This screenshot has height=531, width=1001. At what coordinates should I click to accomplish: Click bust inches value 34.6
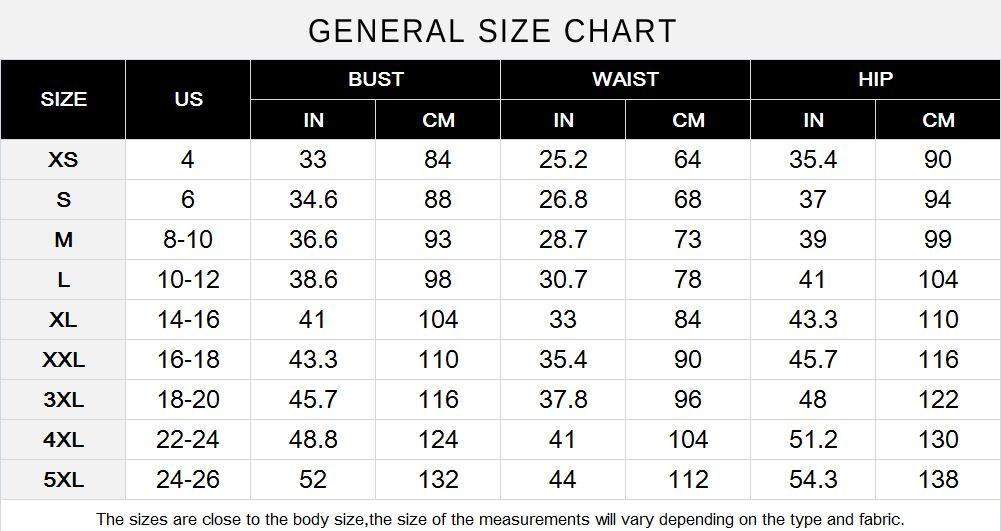(x=313, y=200)
